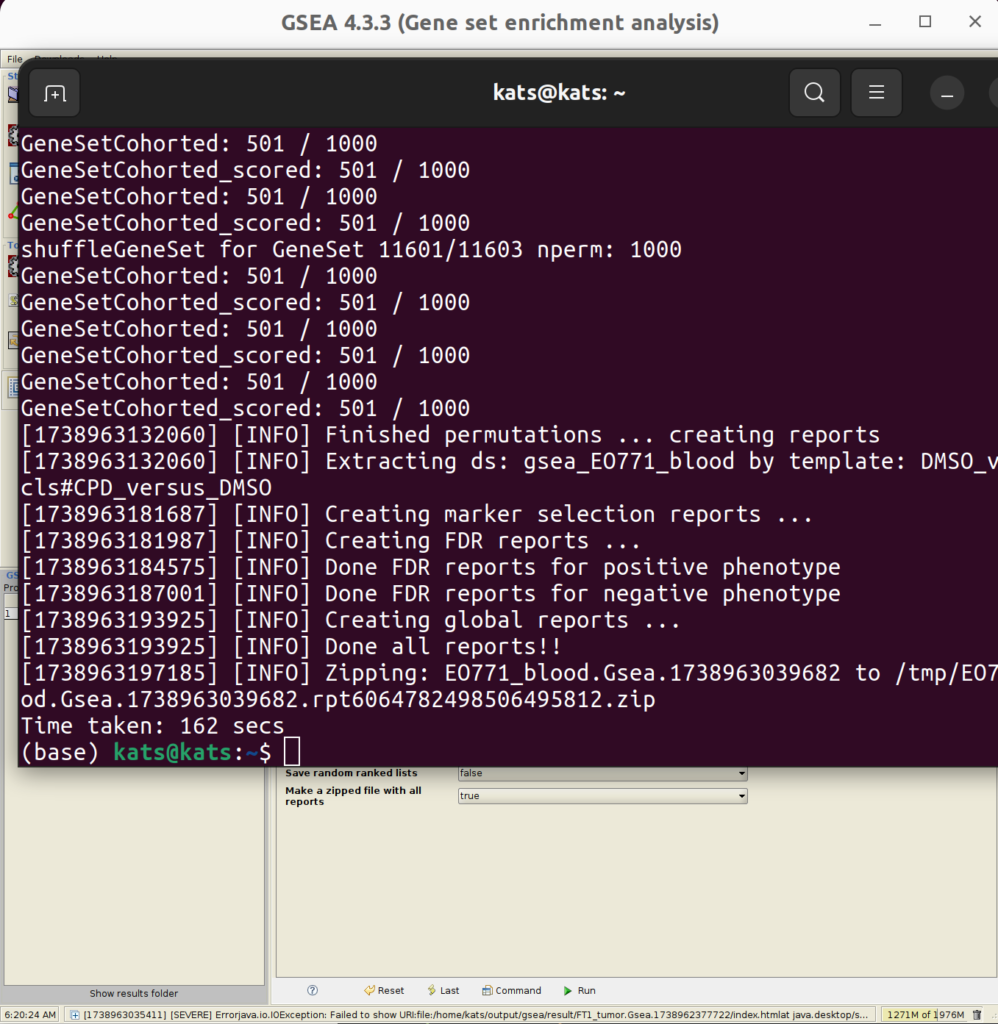Click 'Creating FDR reports ...' log line
Viewport: 998px width, 1024px height.
[331, 541]
